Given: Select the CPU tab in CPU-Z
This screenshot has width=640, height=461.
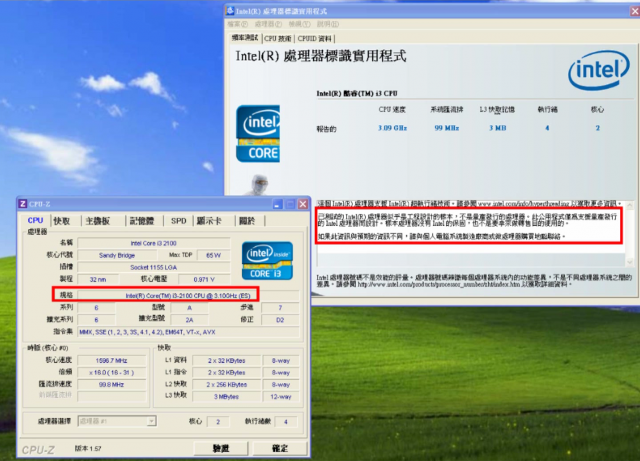Looking at the screenshot, I should coord(35,220).
